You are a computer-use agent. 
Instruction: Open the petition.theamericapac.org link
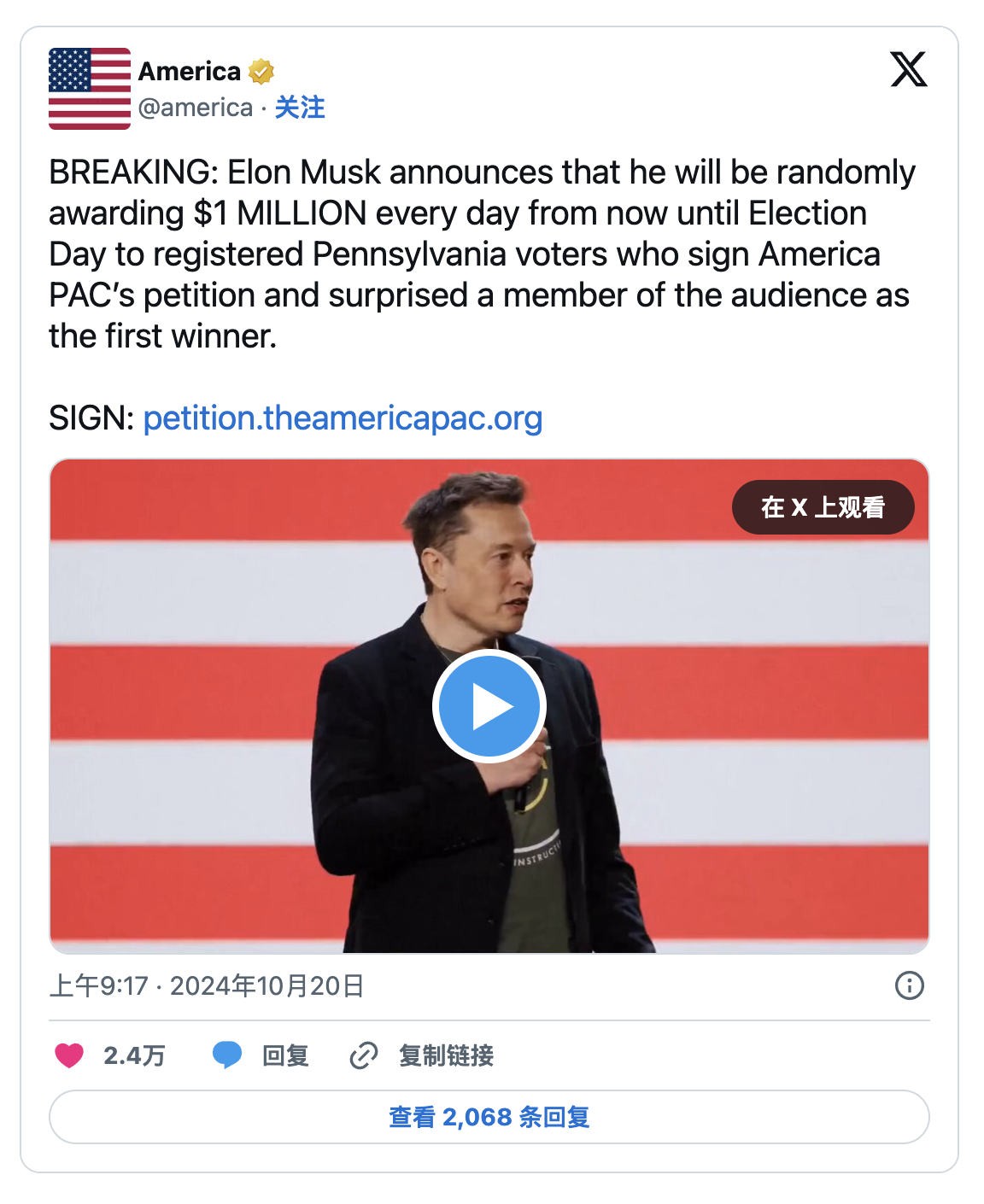[x=343, y=418]
